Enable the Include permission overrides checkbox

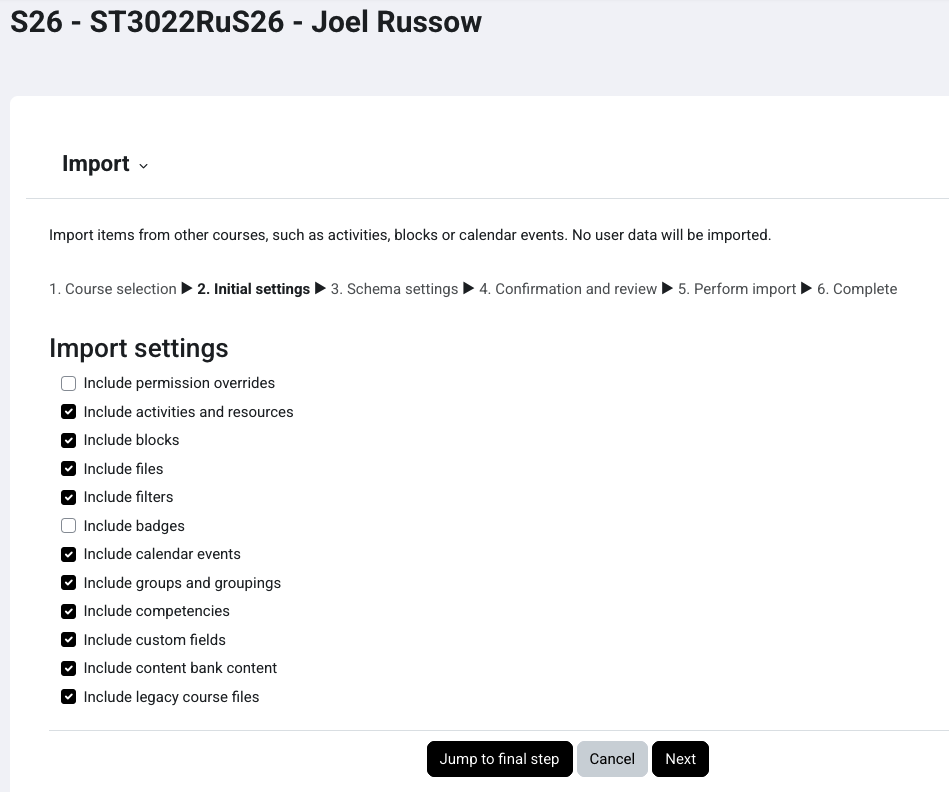[68, 383]
